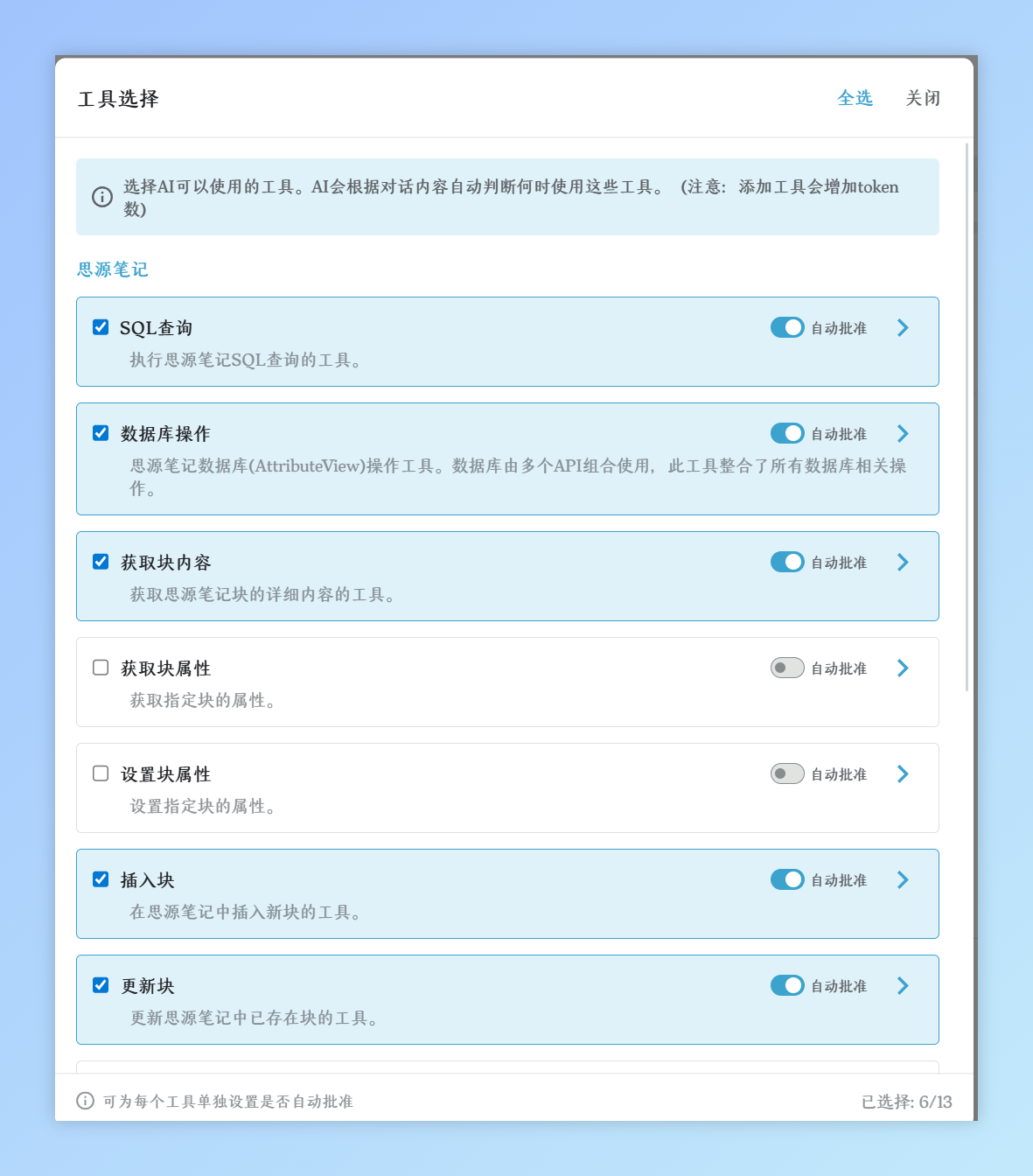Click the footer info icon beside auto-approve hint

[85, 1101]
